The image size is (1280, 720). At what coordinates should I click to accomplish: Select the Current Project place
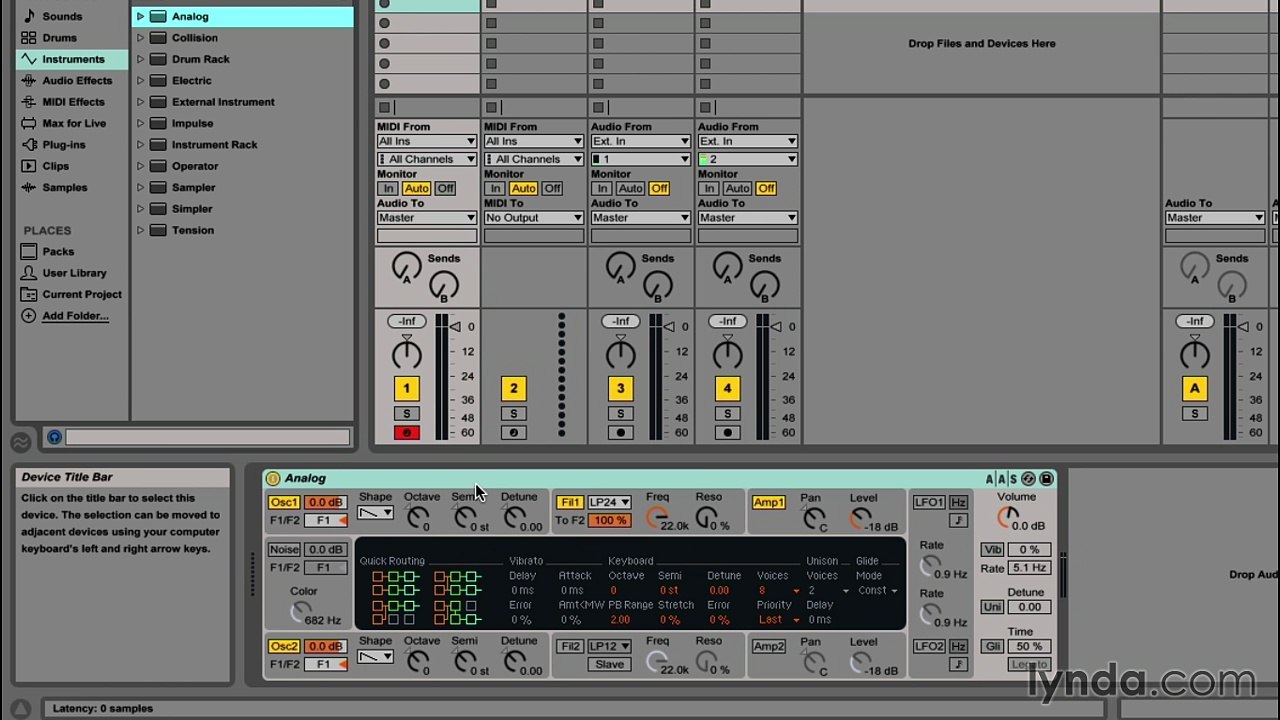click(x=82, y=295)
